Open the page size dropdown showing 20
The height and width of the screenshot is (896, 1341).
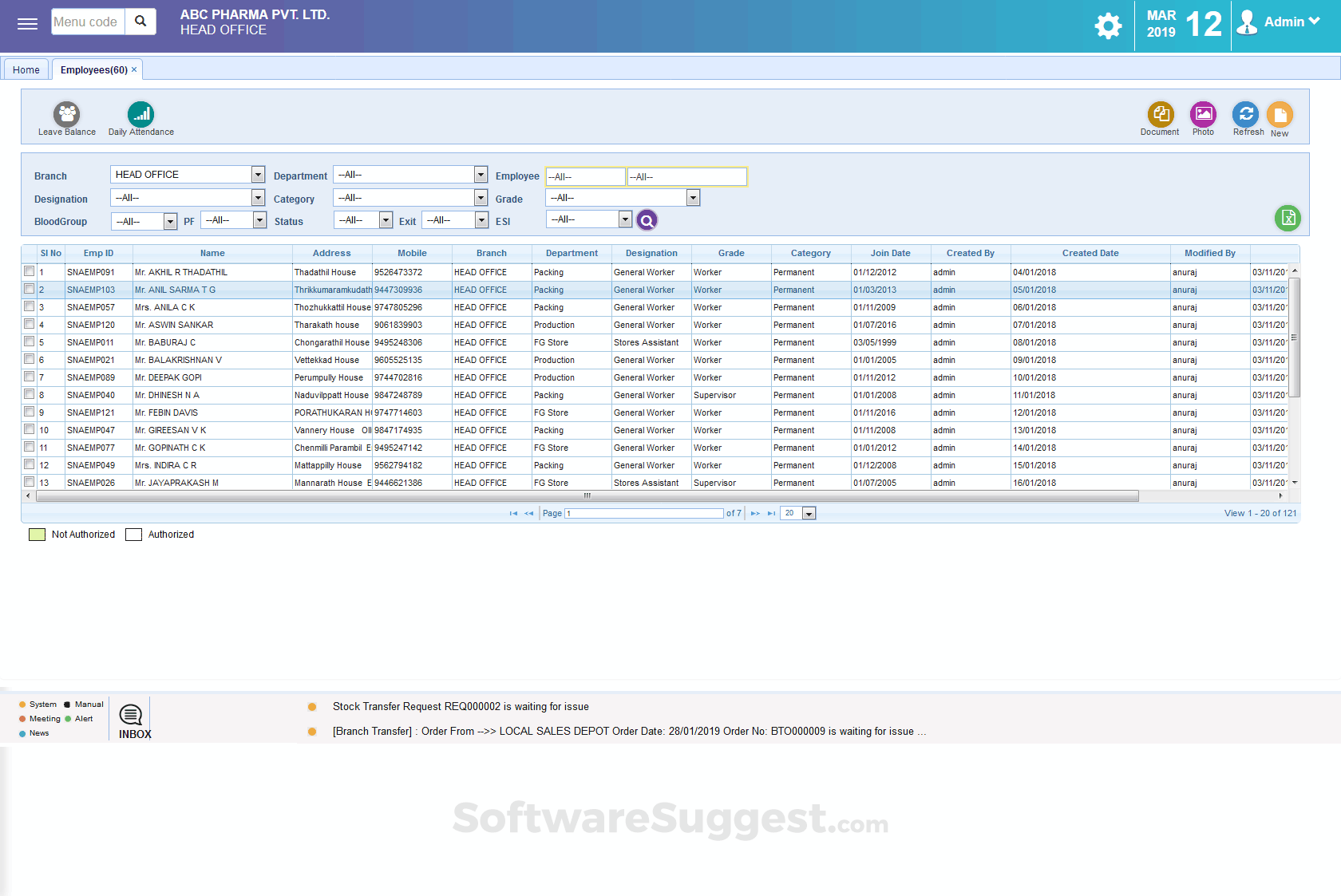(809, 513)
